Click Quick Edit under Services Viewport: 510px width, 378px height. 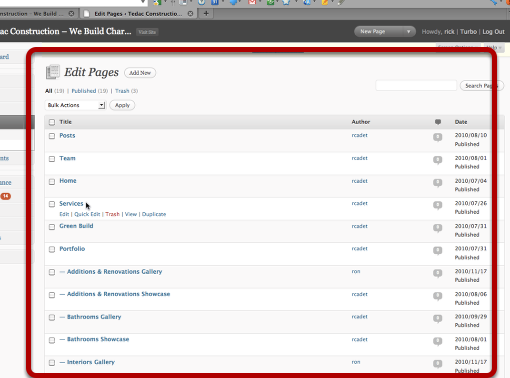pos(87,214)
